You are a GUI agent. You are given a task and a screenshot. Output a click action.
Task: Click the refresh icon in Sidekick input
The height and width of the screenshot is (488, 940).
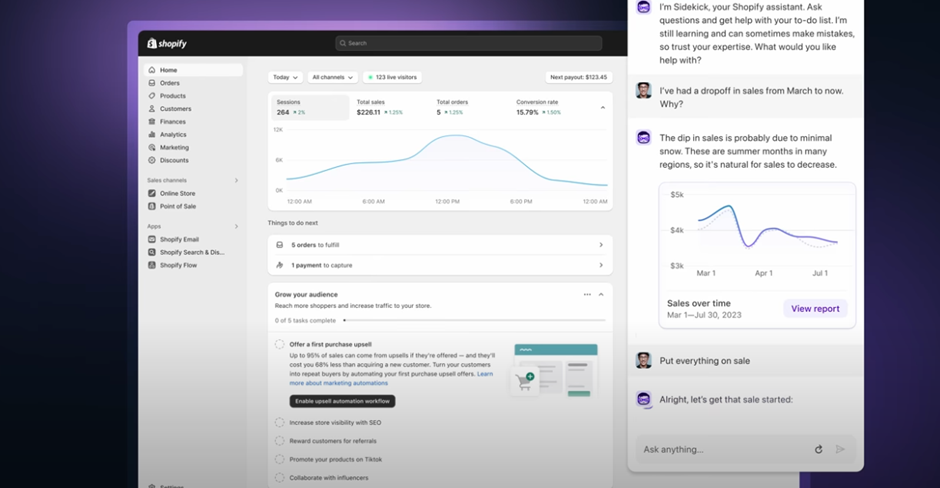pyautogui.click(x=818, y=449)
